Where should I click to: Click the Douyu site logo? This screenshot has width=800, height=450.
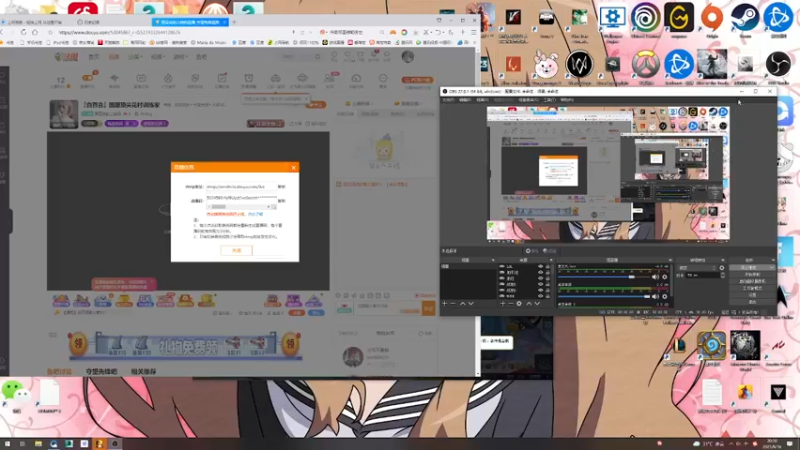point(66,57)
